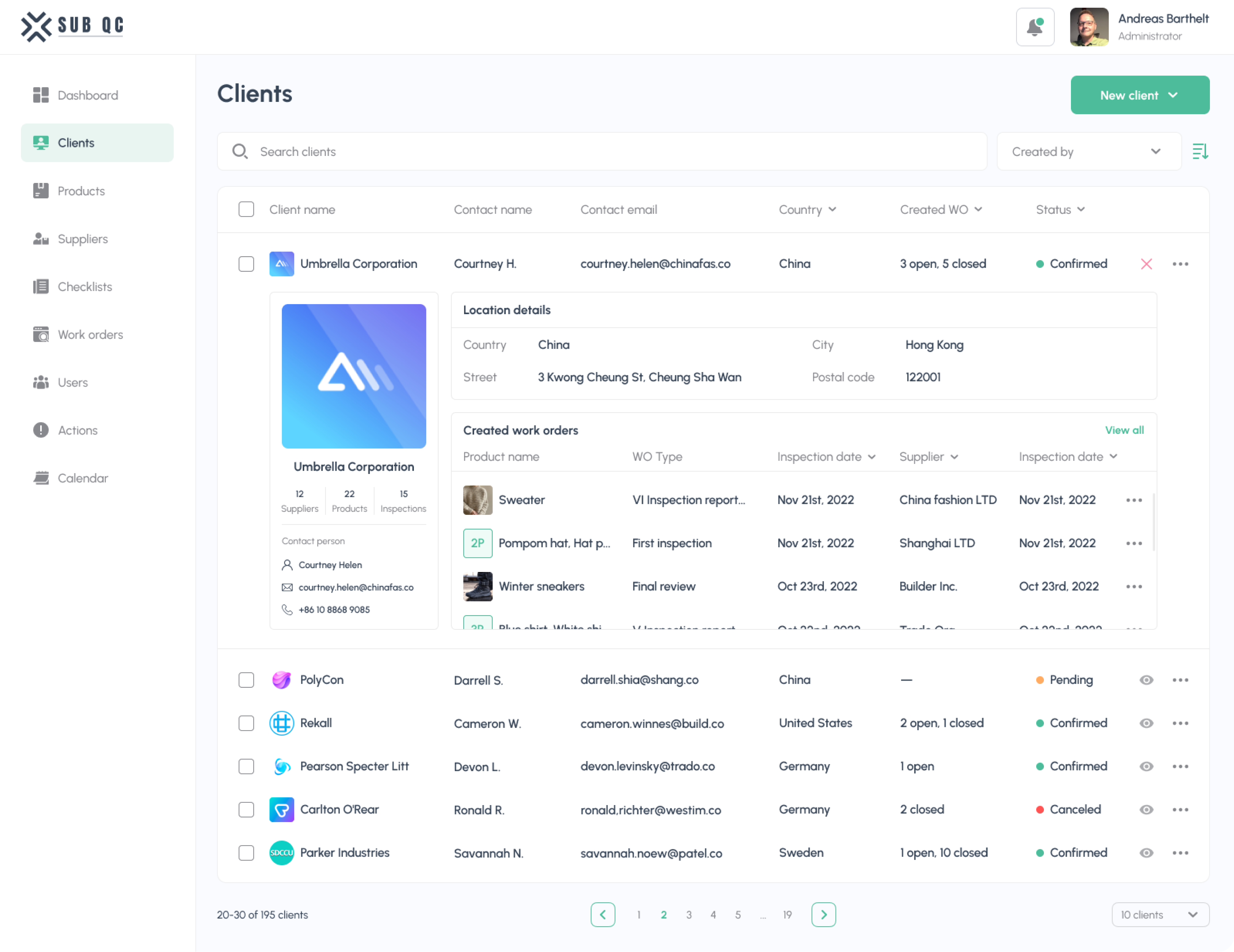Expand the 10 clients per-page dropdown
Screen dimensions: 1234x952
(x=1159, y=914)
